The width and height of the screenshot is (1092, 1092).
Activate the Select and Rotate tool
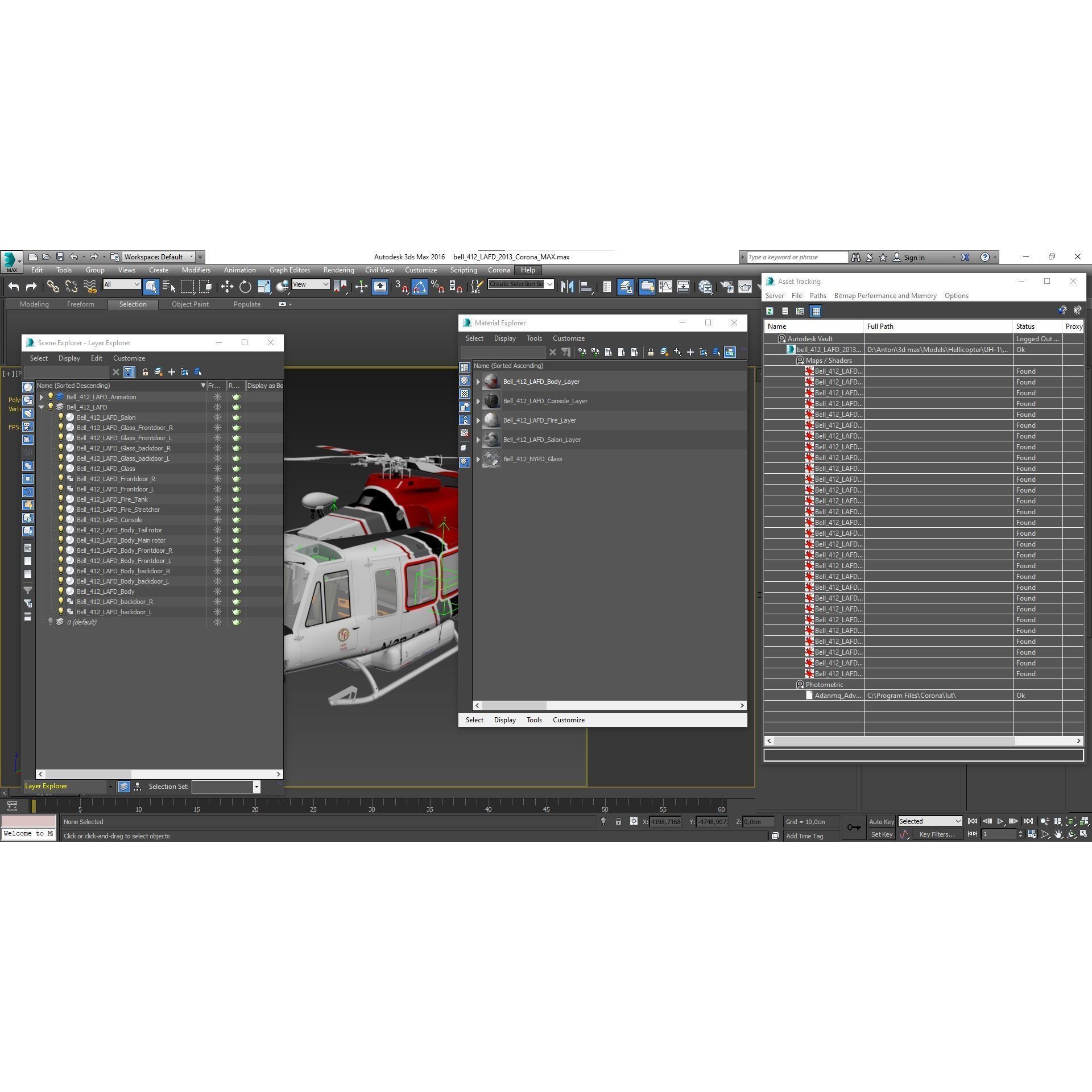pyautogui.click(x=245, y=287)
